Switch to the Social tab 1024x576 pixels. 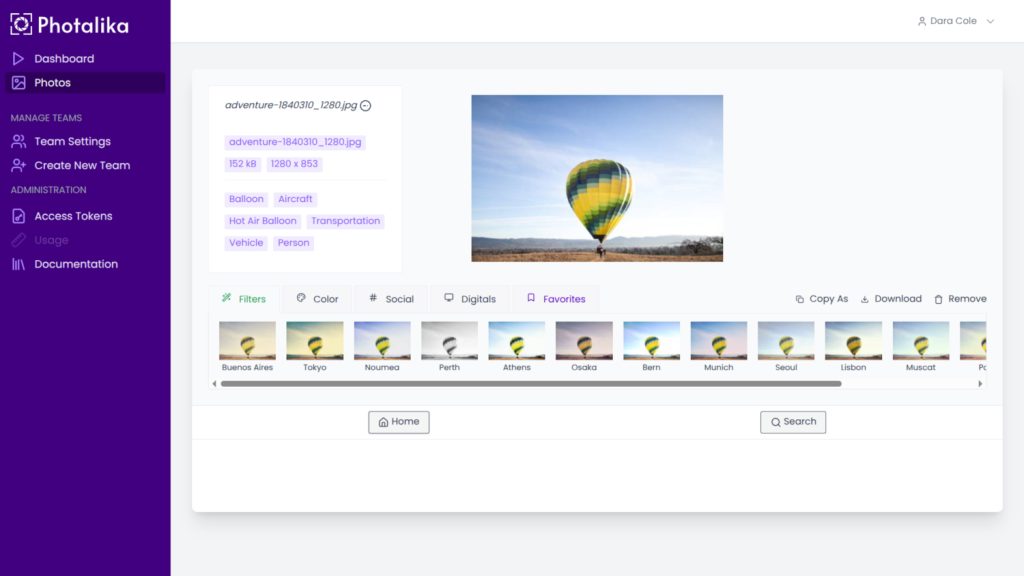click(x=390, y=299)
